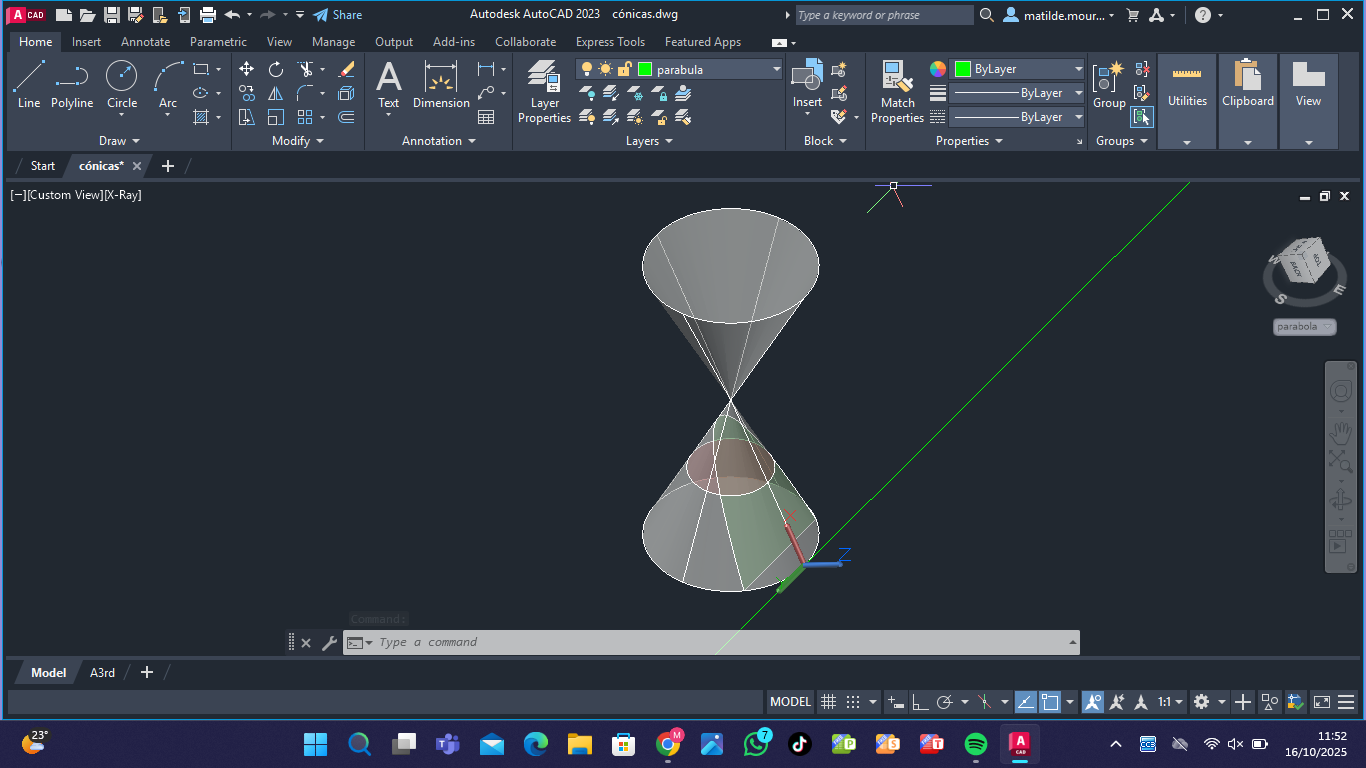The height and width of the screenshot is (768, 1366).
Task: Switch to the Annotate ribbon tab
Action: [x=145, y=42]
